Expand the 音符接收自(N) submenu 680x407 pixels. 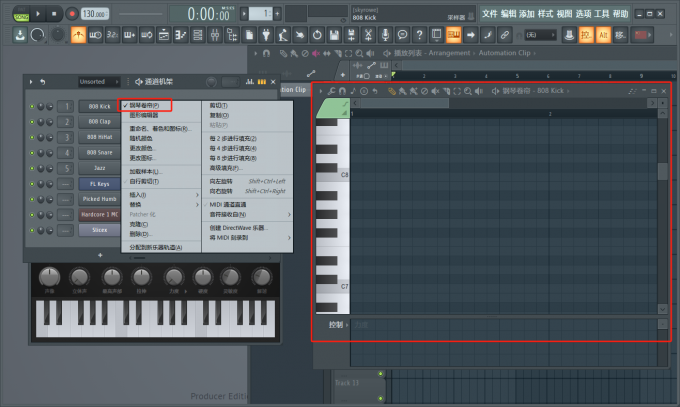[x=248, y=214]
